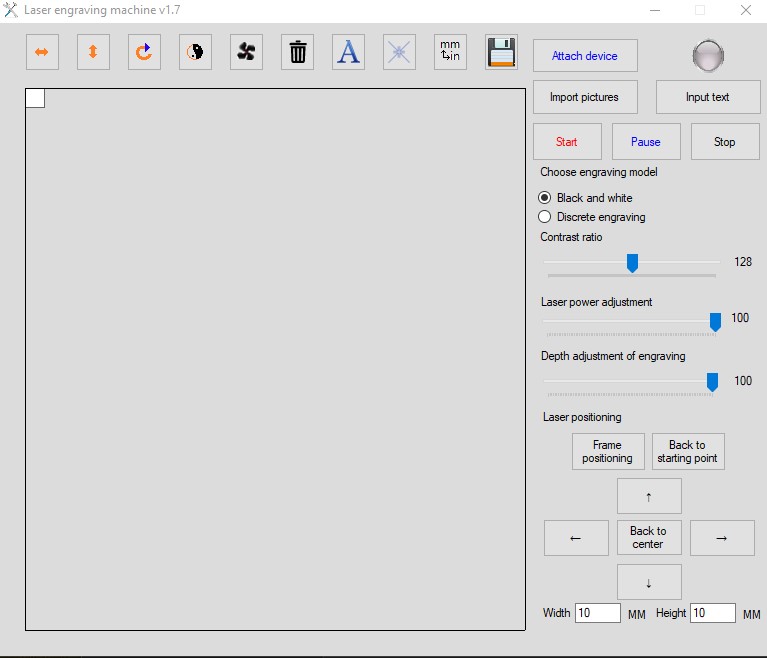Open the Input text button
767x658 pixels.
pyautogui.click(x=708, y=97)
